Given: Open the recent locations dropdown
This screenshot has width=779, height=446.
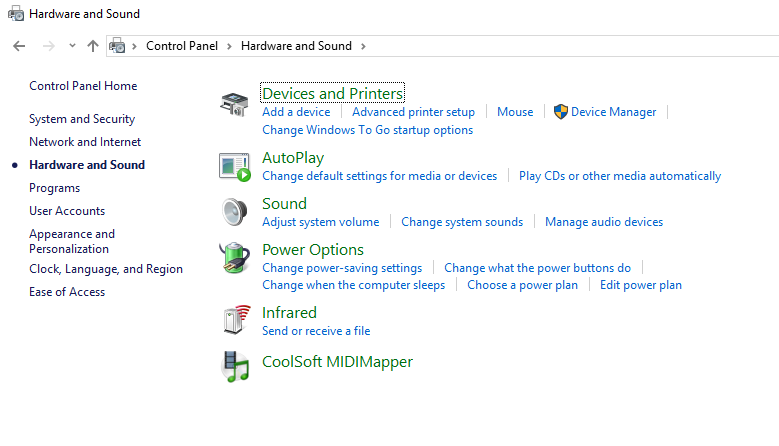Looking at the screenshot, I should (72, 46).
